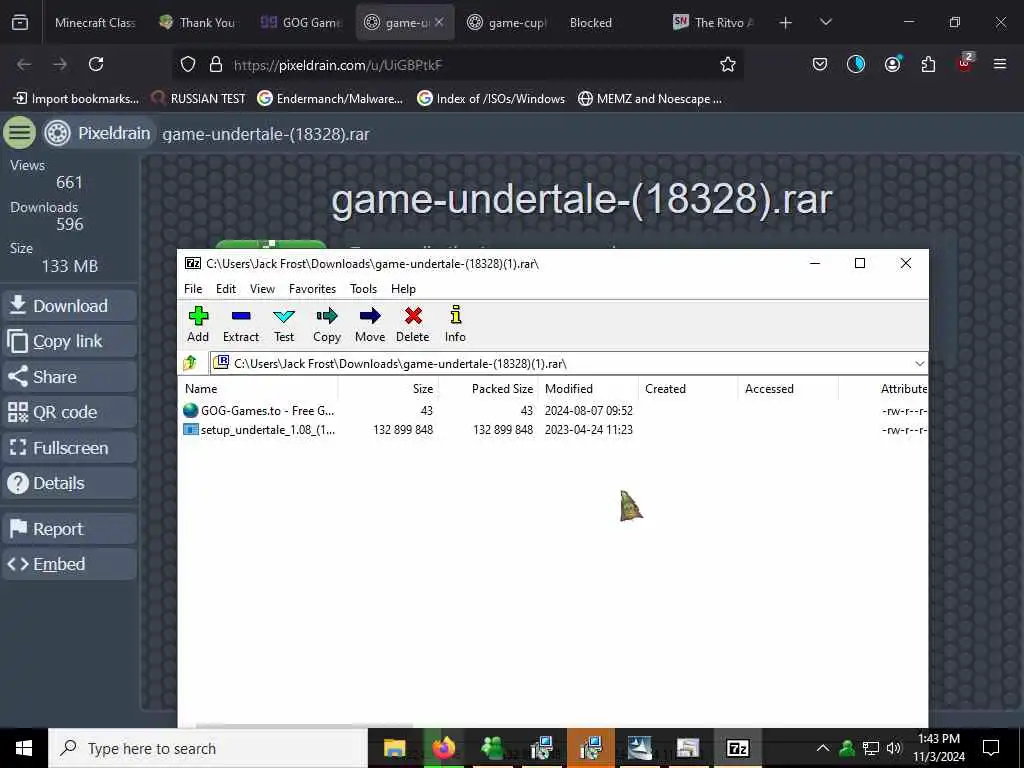1024x768 pixels.
Task: Open the Firefox account icon
Action: click(892, 64)
